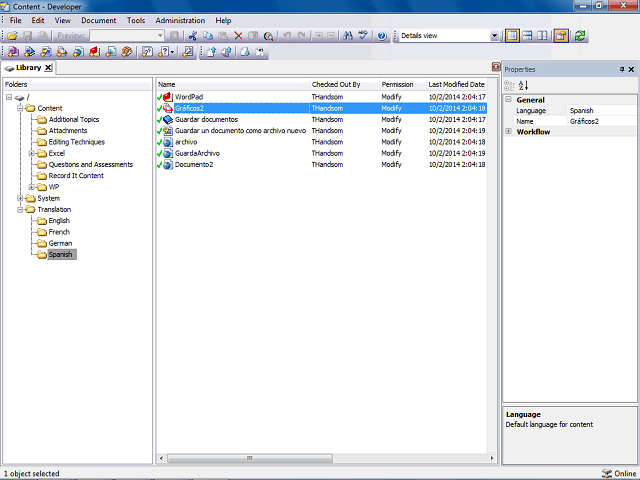Click the red X Delete icon

(x=238, y=36)
